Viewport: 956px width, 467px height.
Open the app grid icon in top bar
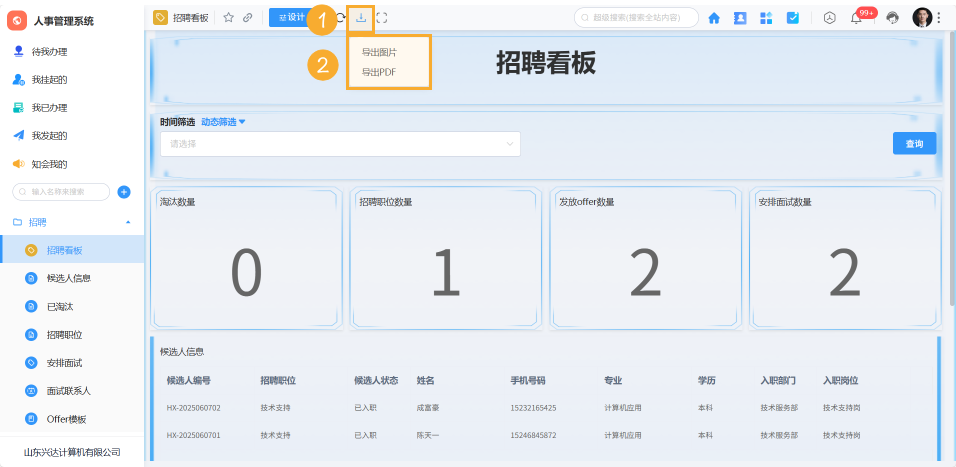[766, 18]
